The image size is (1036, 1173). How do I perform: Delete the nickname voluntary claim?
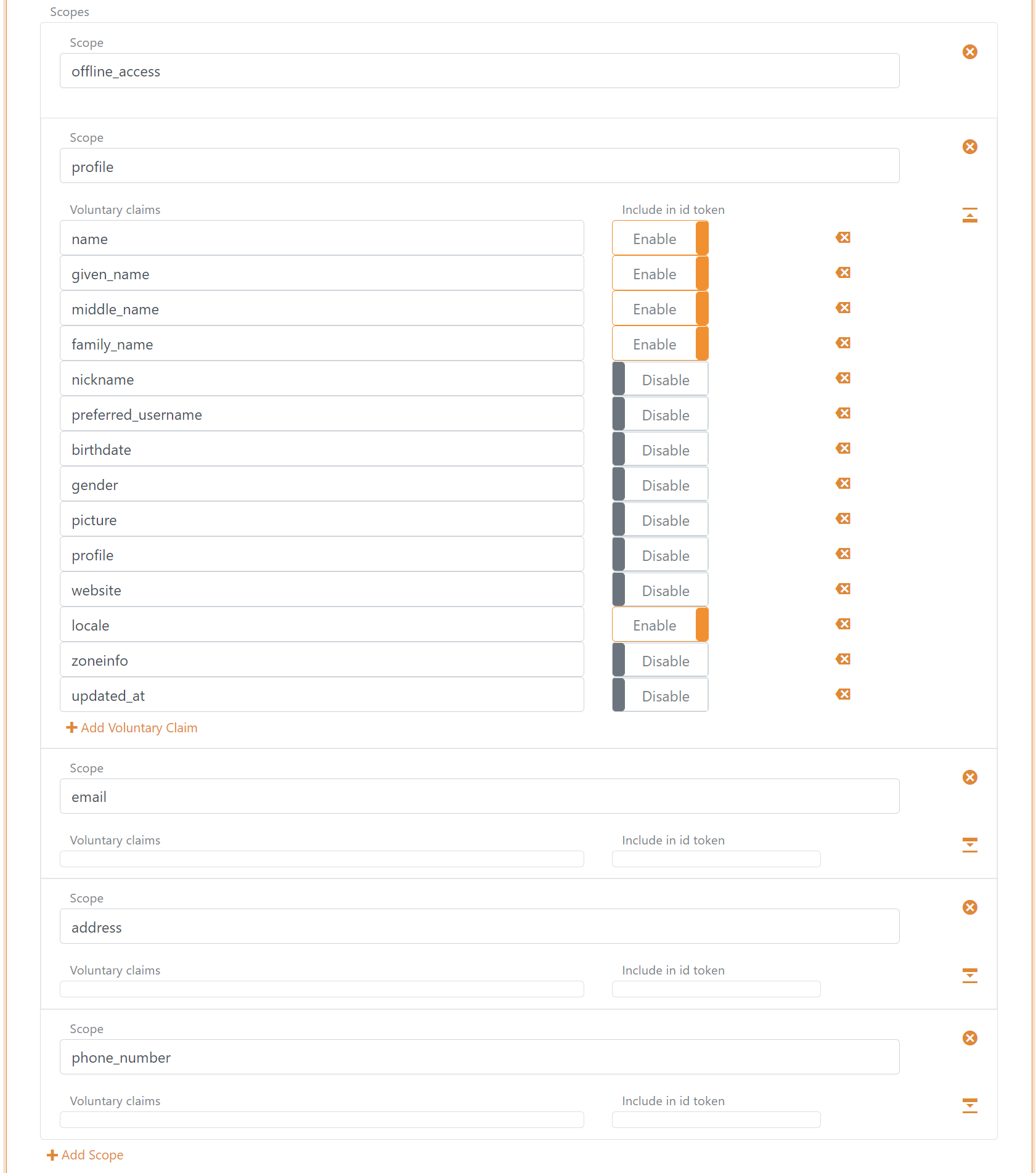point(843,378)
